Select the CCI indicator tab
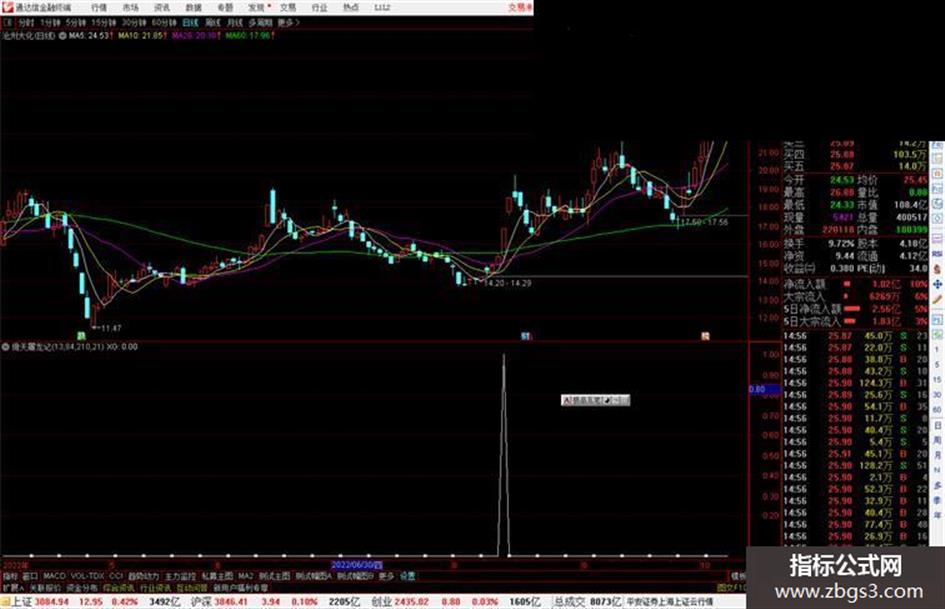This screenshot has height=609, width=945. tap(116, 576)
